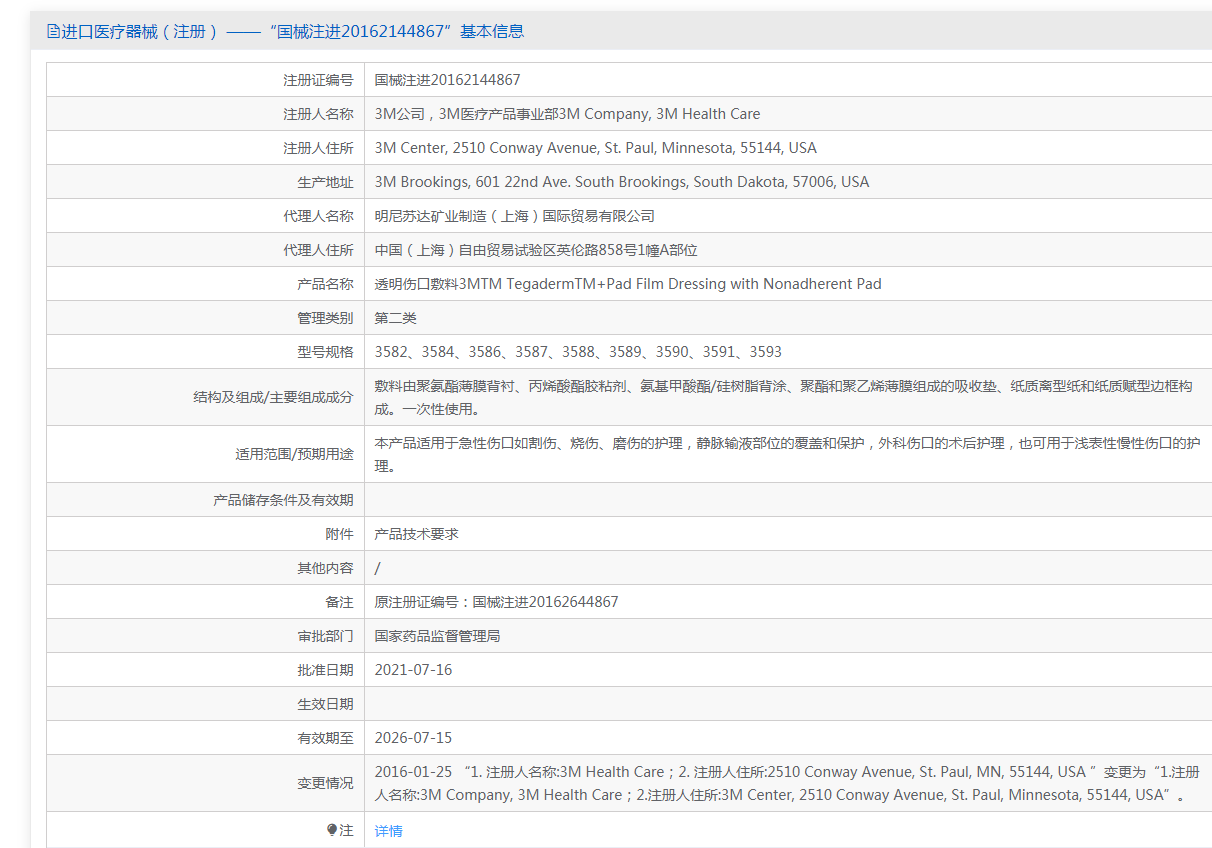Click the 生产地址 label
This screenshot has height=848, width=1212.
tap(325, 182)
